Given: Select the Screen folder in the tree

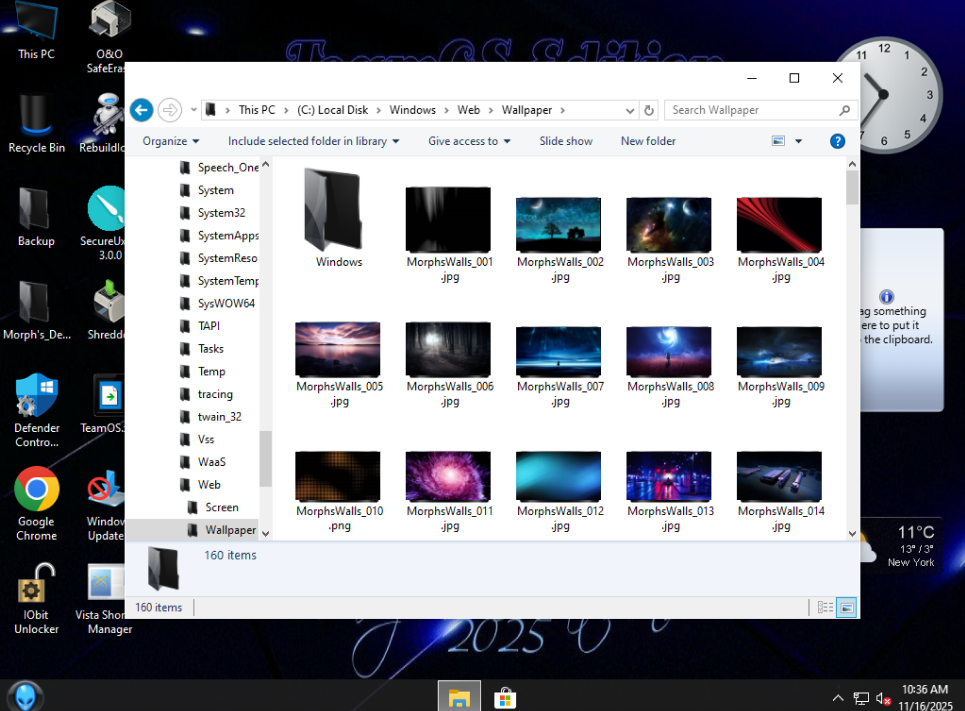Looking at the screenshot, I should click(x=221, y=507).
